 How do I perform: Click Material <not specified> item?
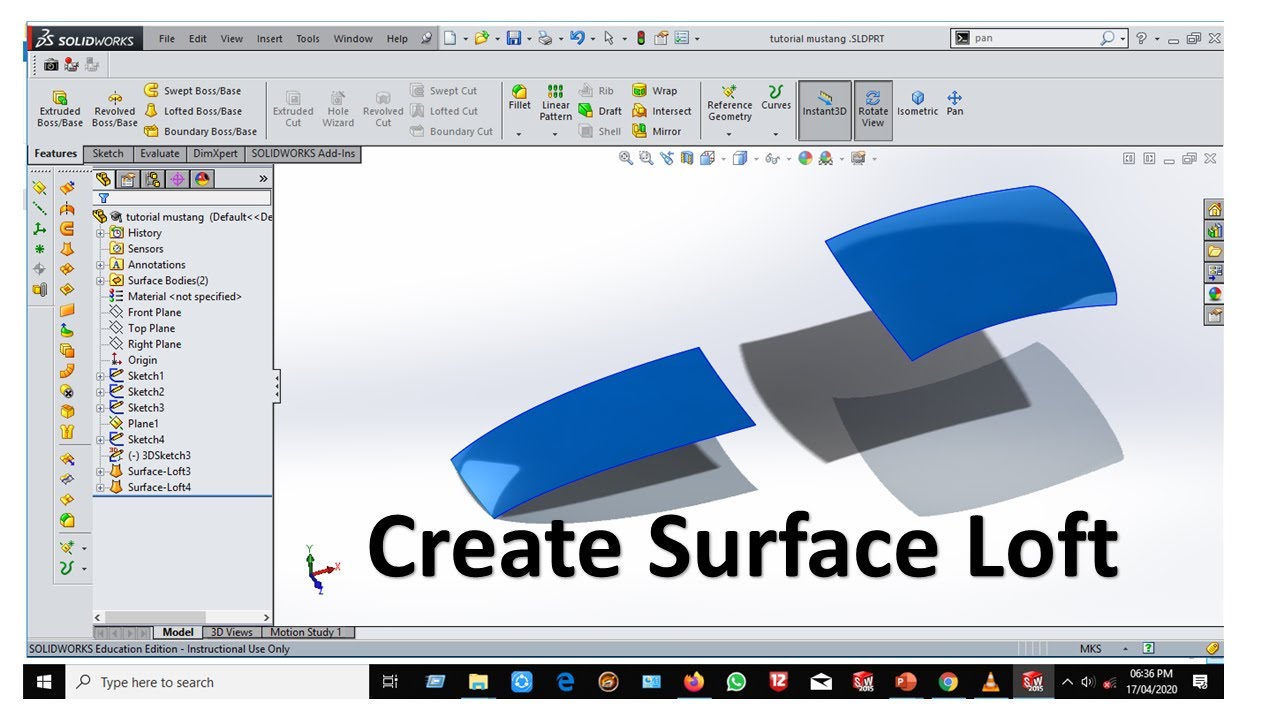(185, 297)
